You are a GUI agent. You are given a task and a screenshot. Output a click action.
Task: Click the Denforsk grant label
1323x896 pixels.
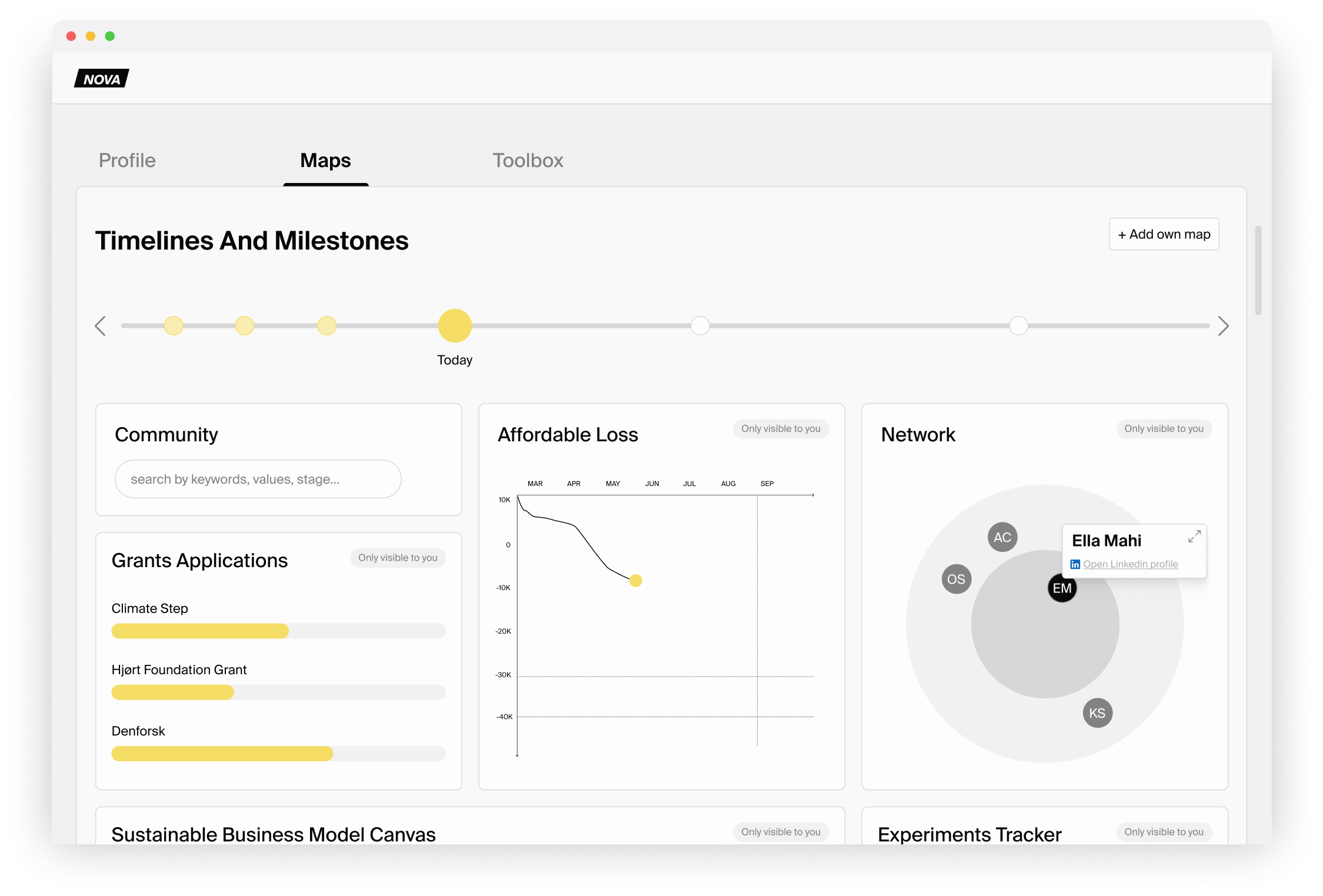pos(138,730)
